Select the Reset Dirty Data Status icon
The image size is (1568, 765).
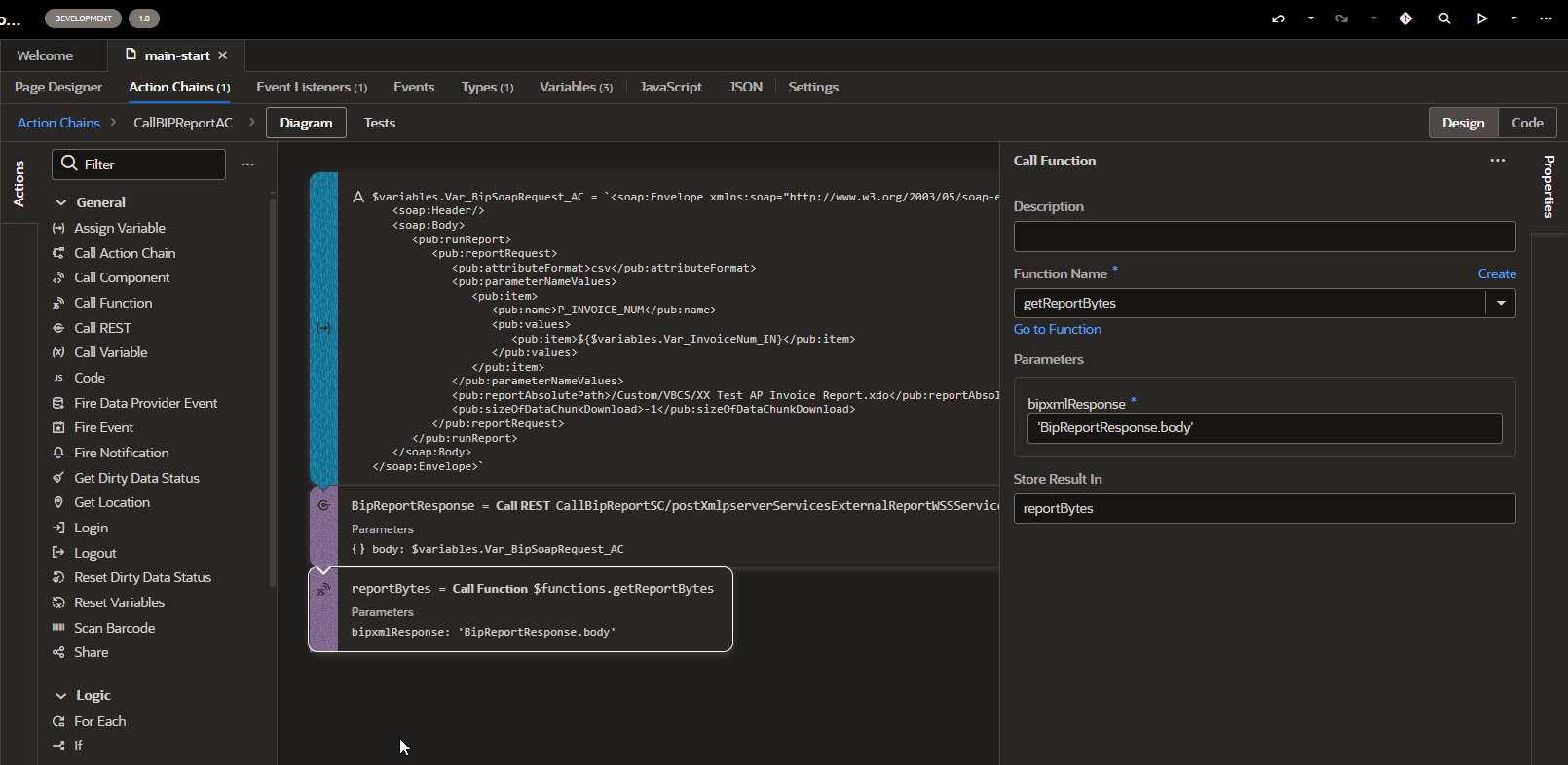click(58, 577)
